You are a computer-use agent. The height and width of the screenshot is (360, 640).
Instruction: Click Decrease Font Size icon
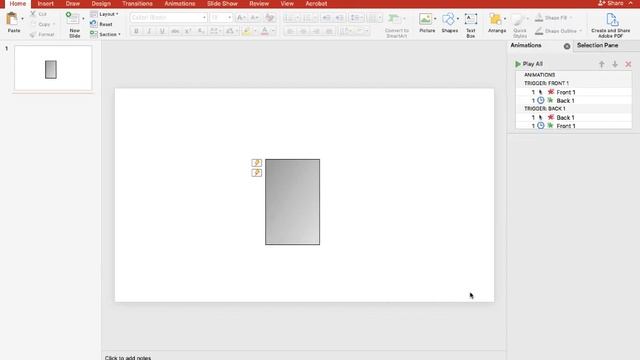pyautogui.click(x=254, y=18)
